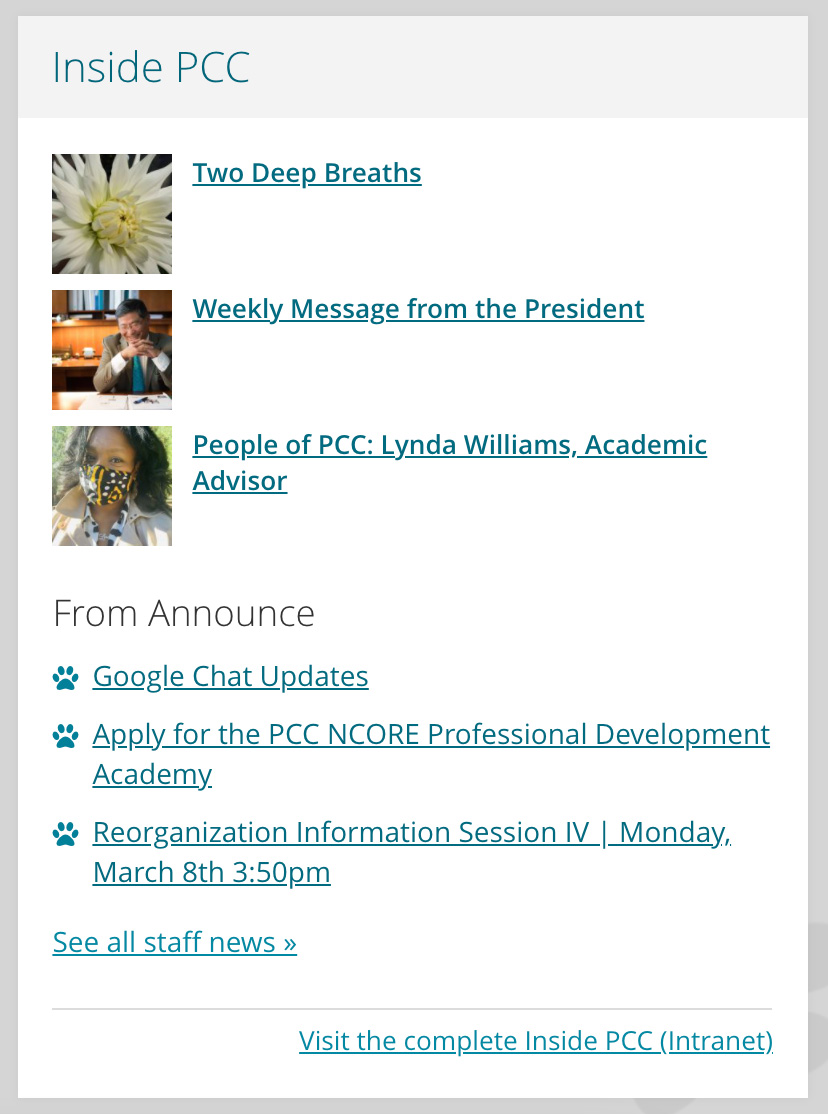Open Apply for PCC NCORE Professional Development Academy
Image resolution: width=828 pixels, height=1114 pixels.
(x=431, y=735)
